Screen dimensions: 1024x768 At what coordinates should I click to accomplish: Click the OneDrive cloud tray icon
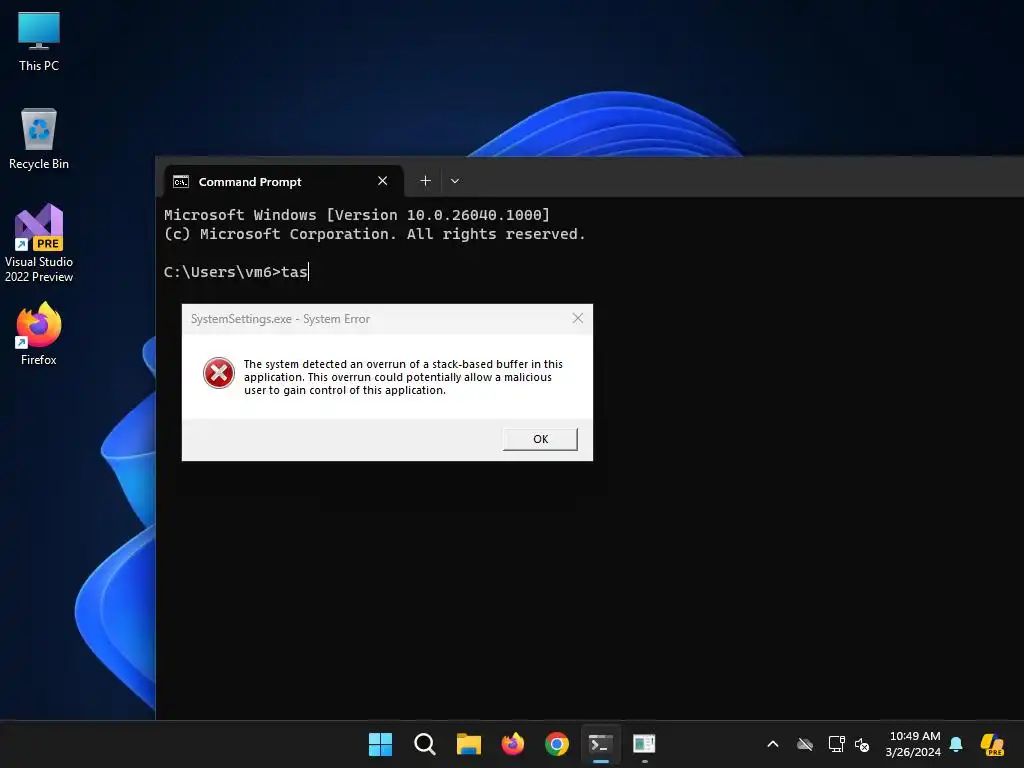pyautogui.click(x=805, y=744)
